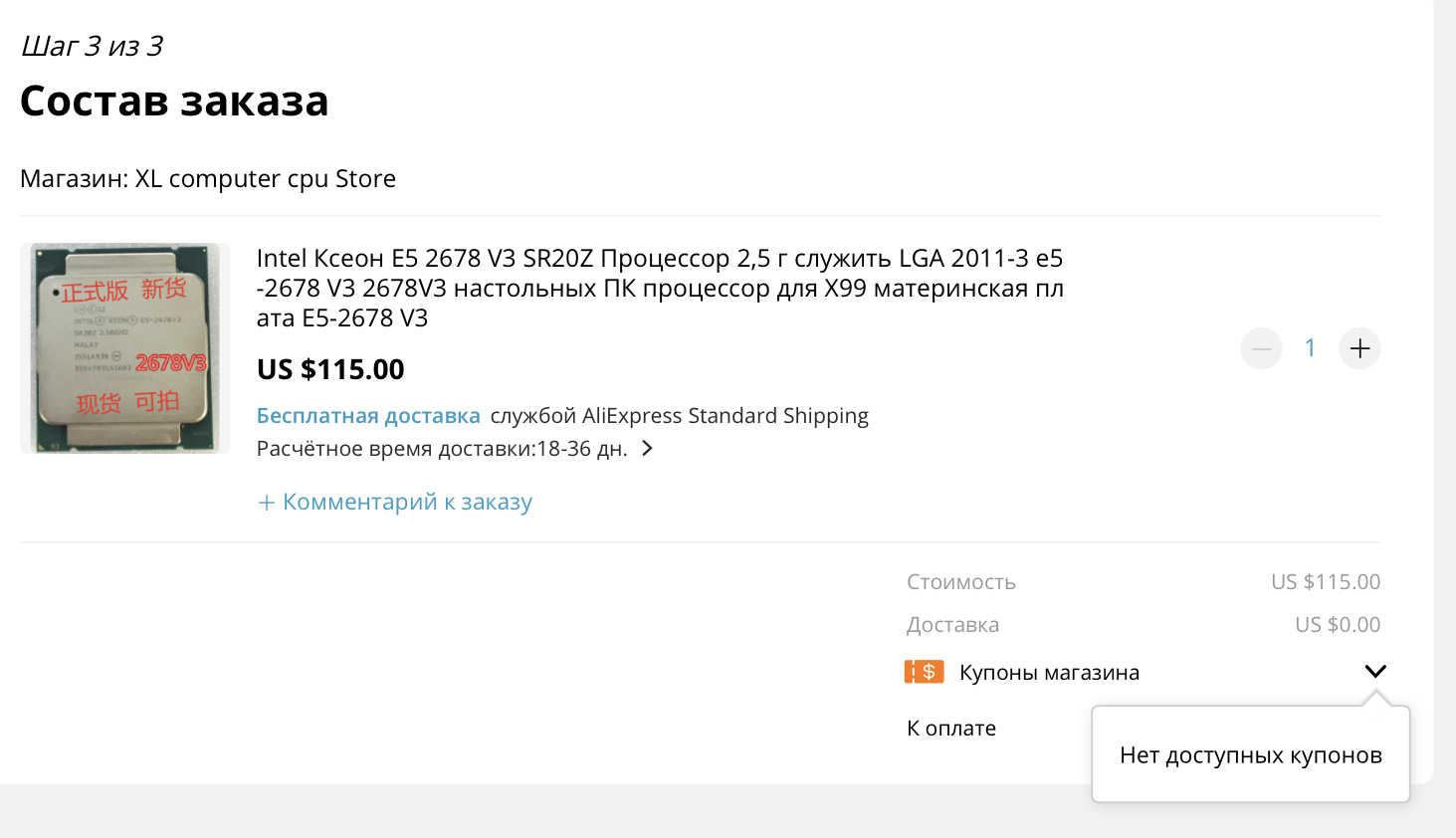Viewport: 1456px width, 838px height.
Task: Open the Xeon processor product thumbnail
Action: (x=124, y=348)
